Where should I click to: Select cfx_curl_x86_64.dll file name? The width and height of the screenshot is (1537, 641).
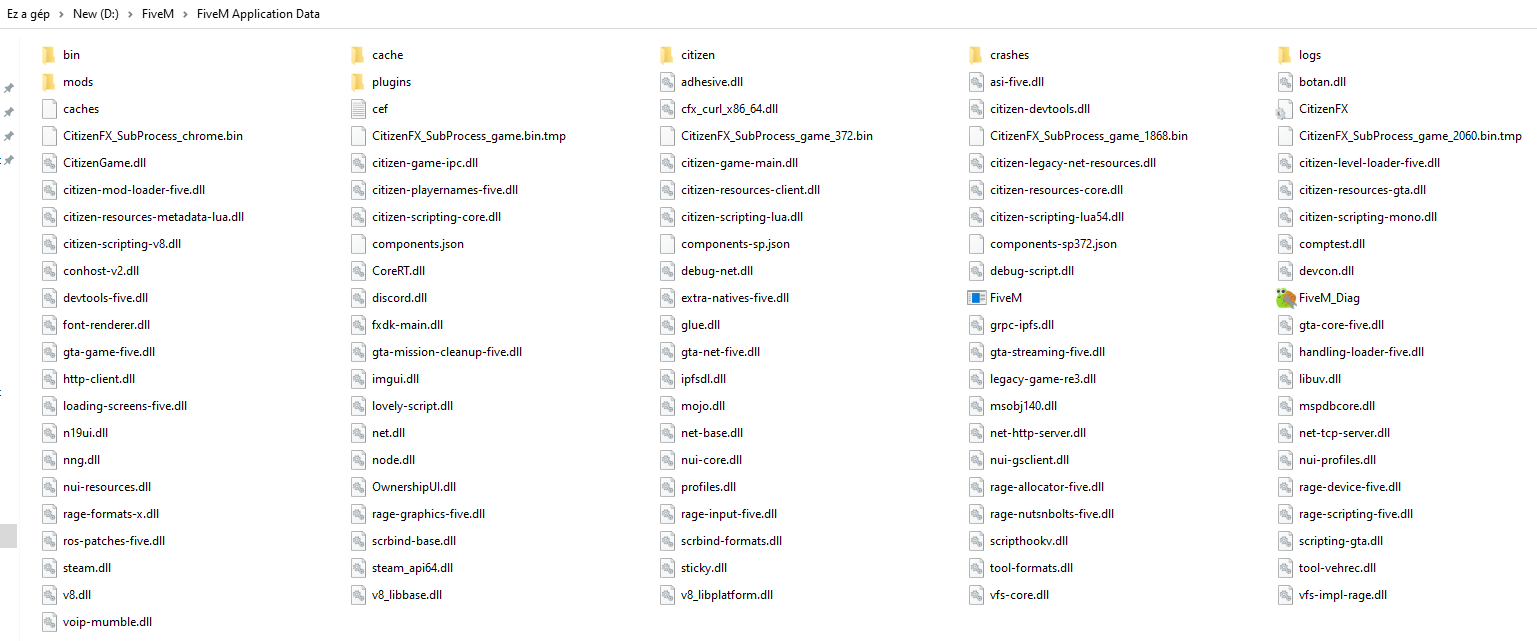pos(729,109)
